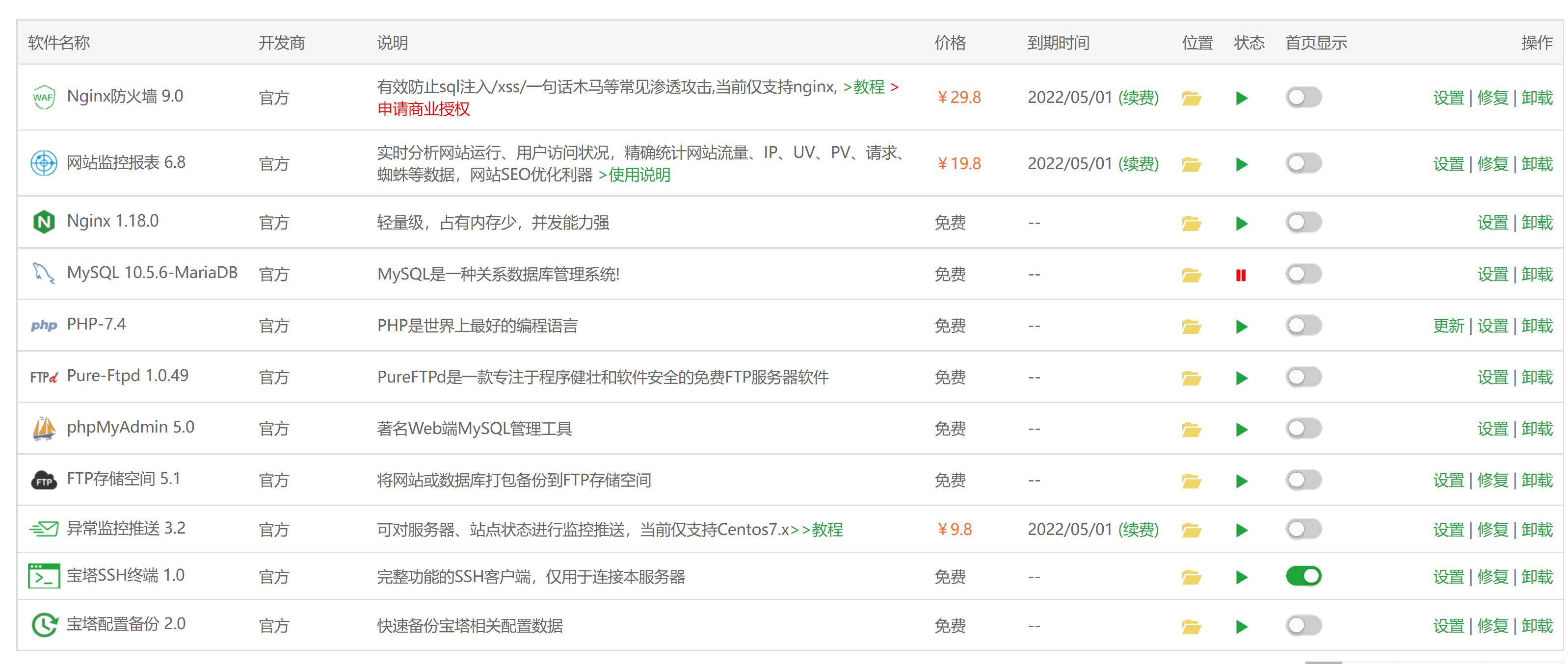Click 卸载 for Pure-Ftpd 1.0.49
This screenshot has width=1568, height=664.
(x=1537, y=378)
